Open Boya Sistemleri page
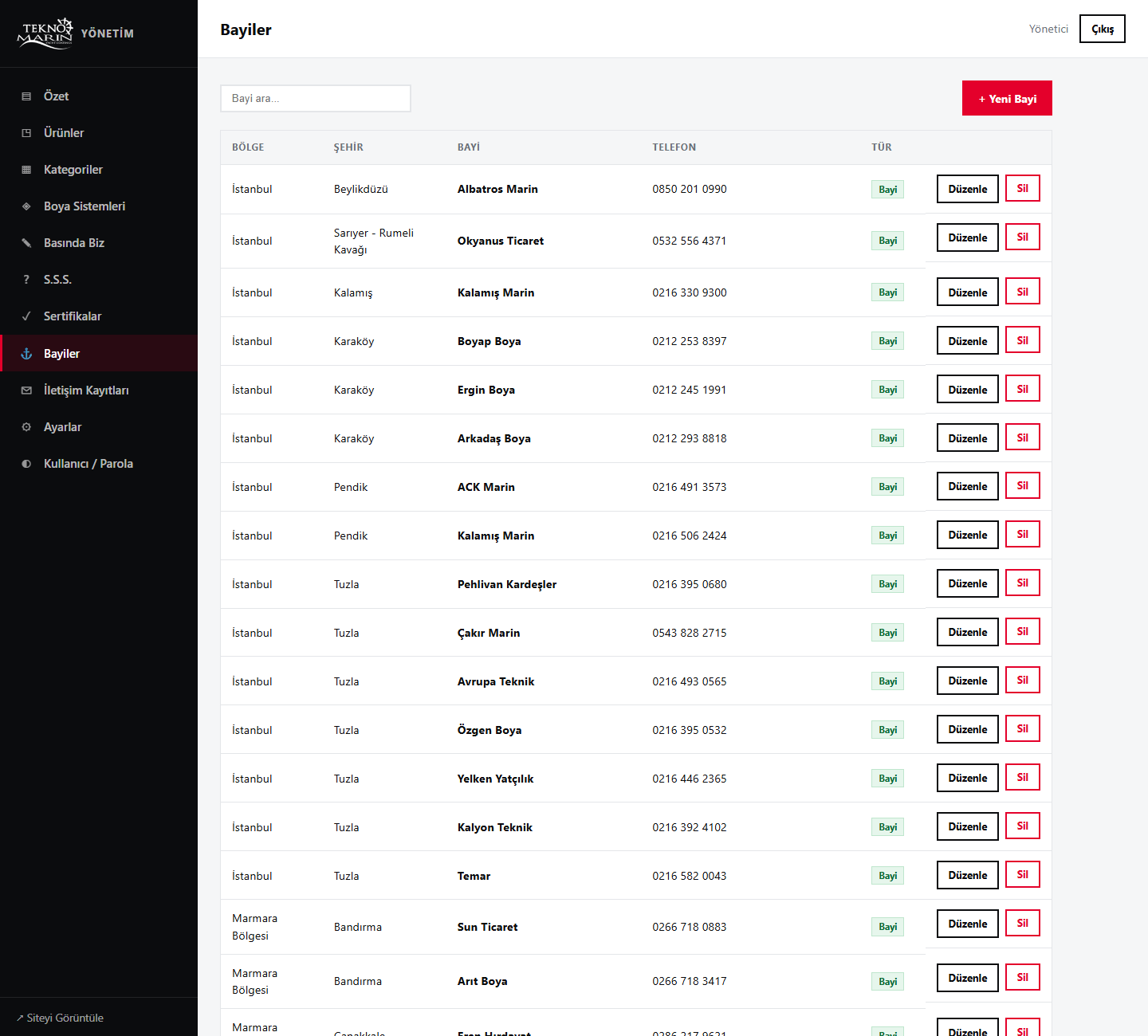Image resolution: width=1148 pixels, height=1036 pixels. [99, 206]
